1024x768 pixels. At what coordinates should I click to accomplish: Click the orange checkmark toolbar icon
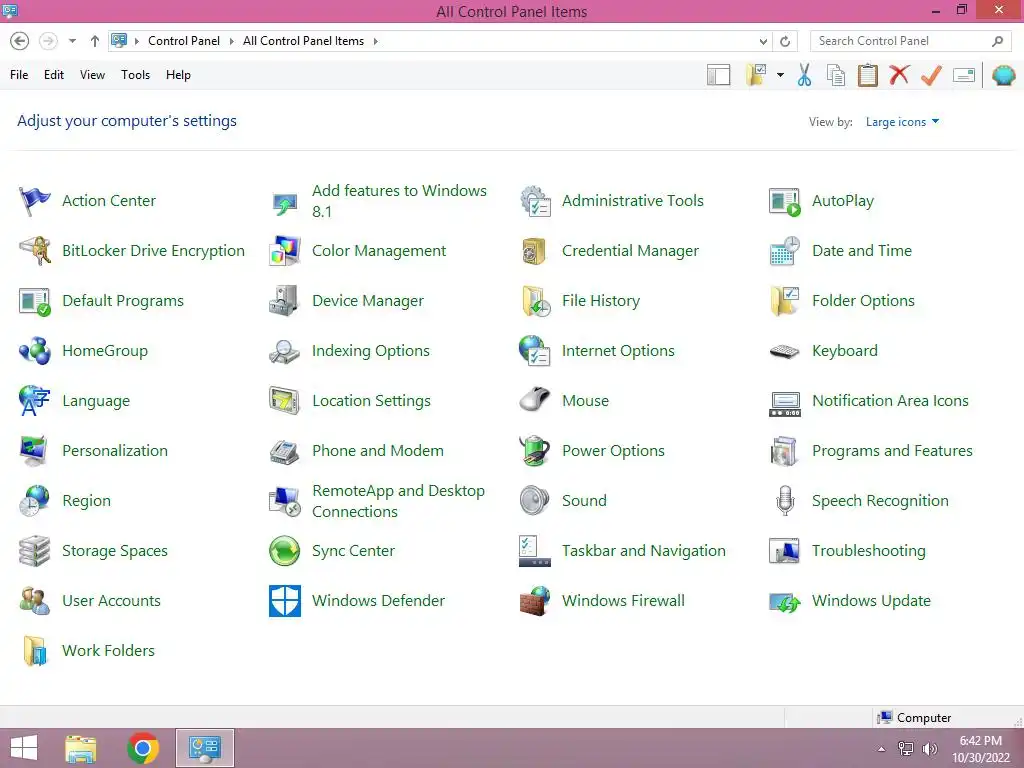click(931, 75)
